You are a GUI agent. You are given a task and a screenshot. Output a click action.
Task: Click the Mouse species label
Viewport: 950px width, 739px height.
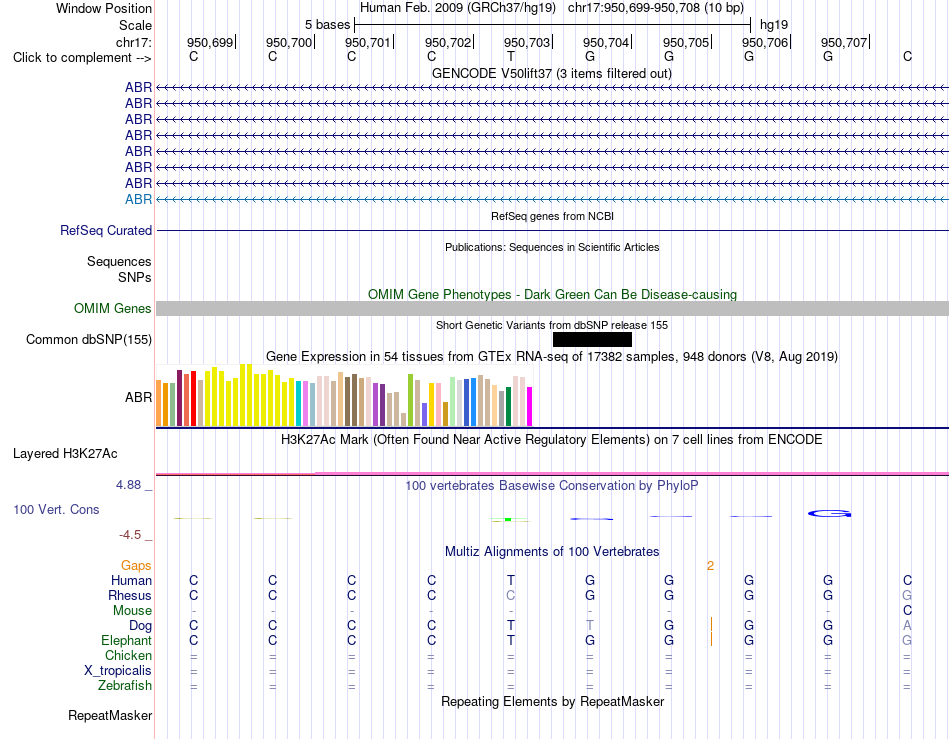pyautogui.click(x=132, y=611)
